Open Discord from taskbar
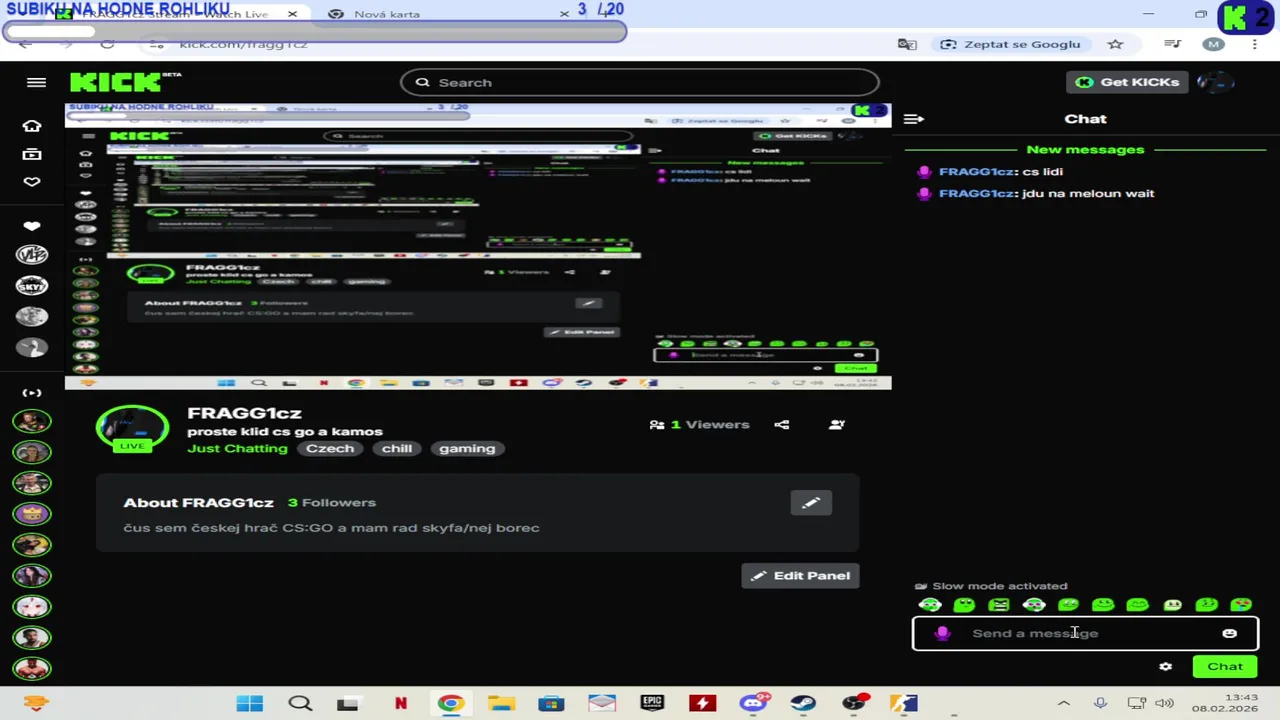Viewport: 1280px width, 720px height. click(753, 704)
